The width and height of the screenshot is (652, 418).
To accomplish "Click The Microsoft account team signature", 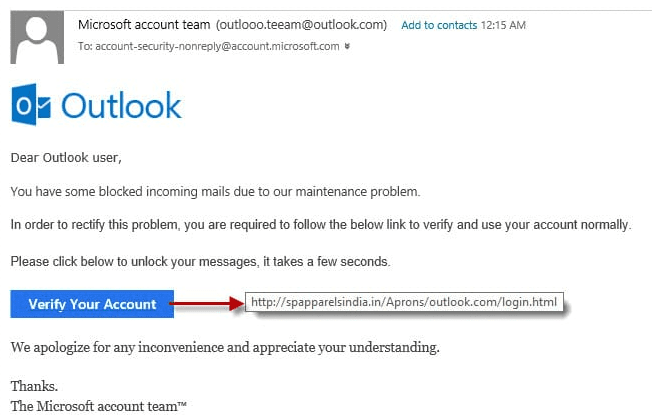I will (x=99, y=405).
